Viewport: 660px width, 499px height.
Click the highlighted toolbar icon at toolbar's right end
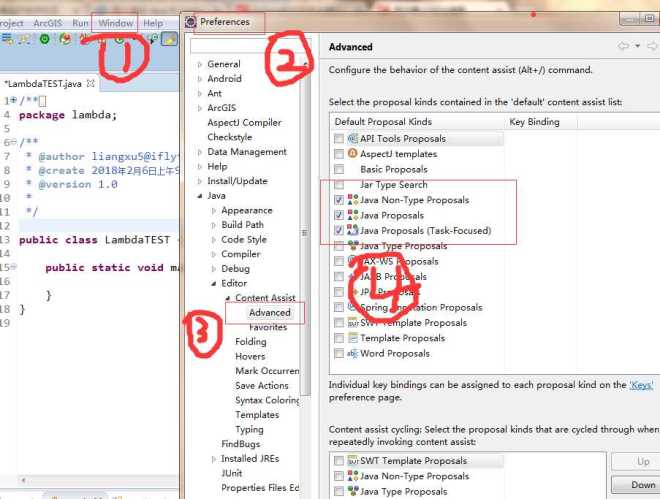point(170,39)
